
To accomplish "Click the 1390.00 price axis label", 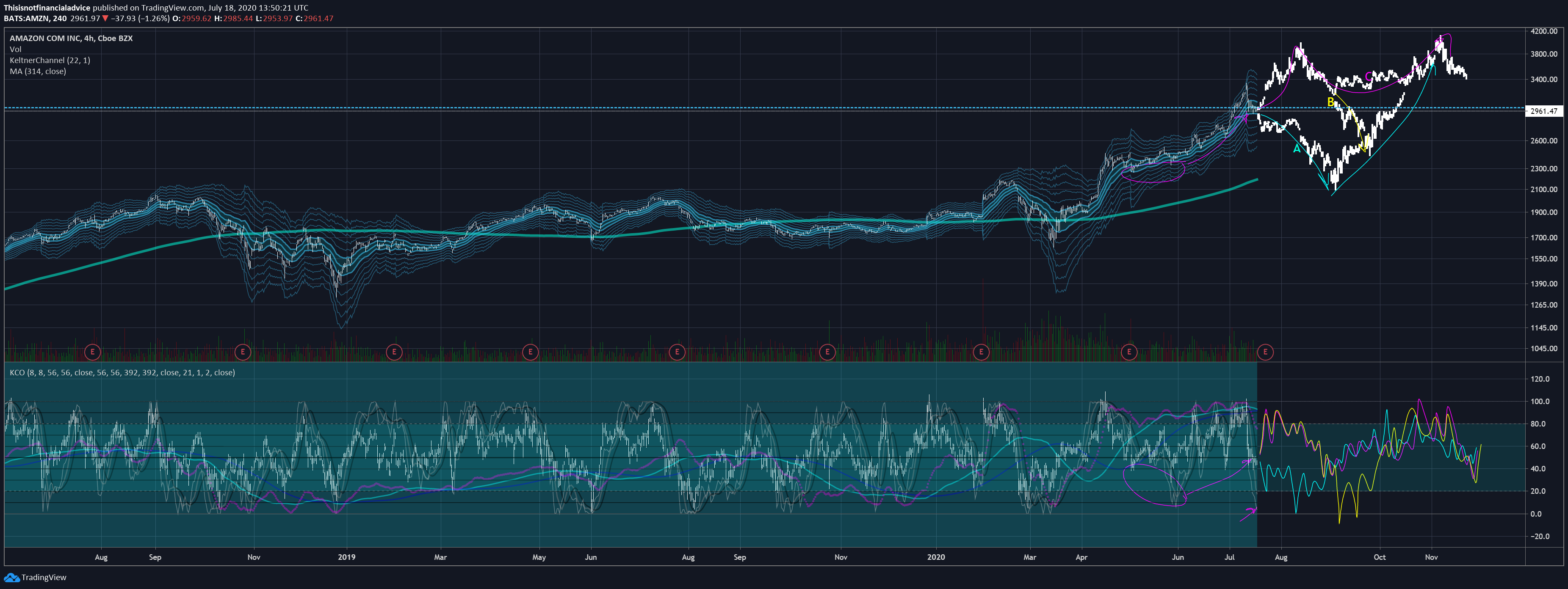I will (1544, 283).
